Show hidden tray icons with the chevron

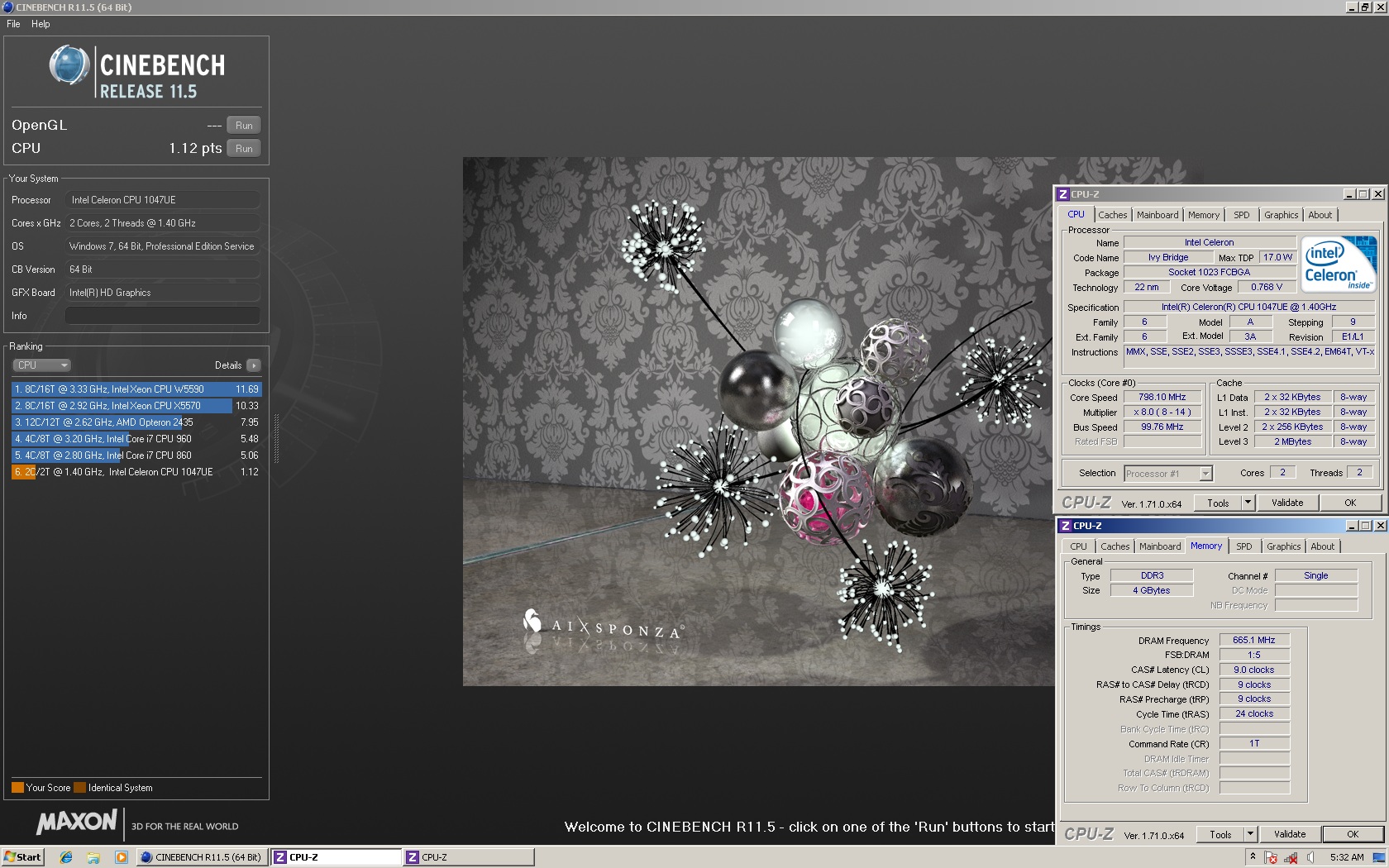point(1253,857)
